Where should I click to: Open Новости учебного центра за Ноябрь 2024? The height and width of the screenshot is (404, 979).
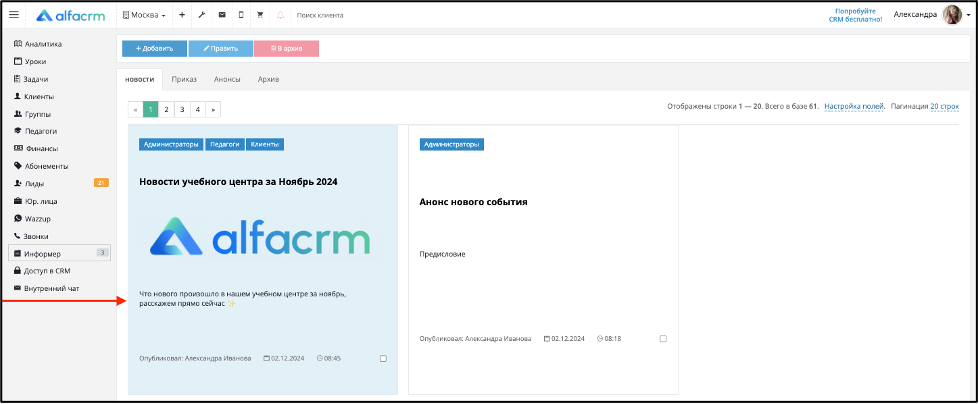pos(239,182)
